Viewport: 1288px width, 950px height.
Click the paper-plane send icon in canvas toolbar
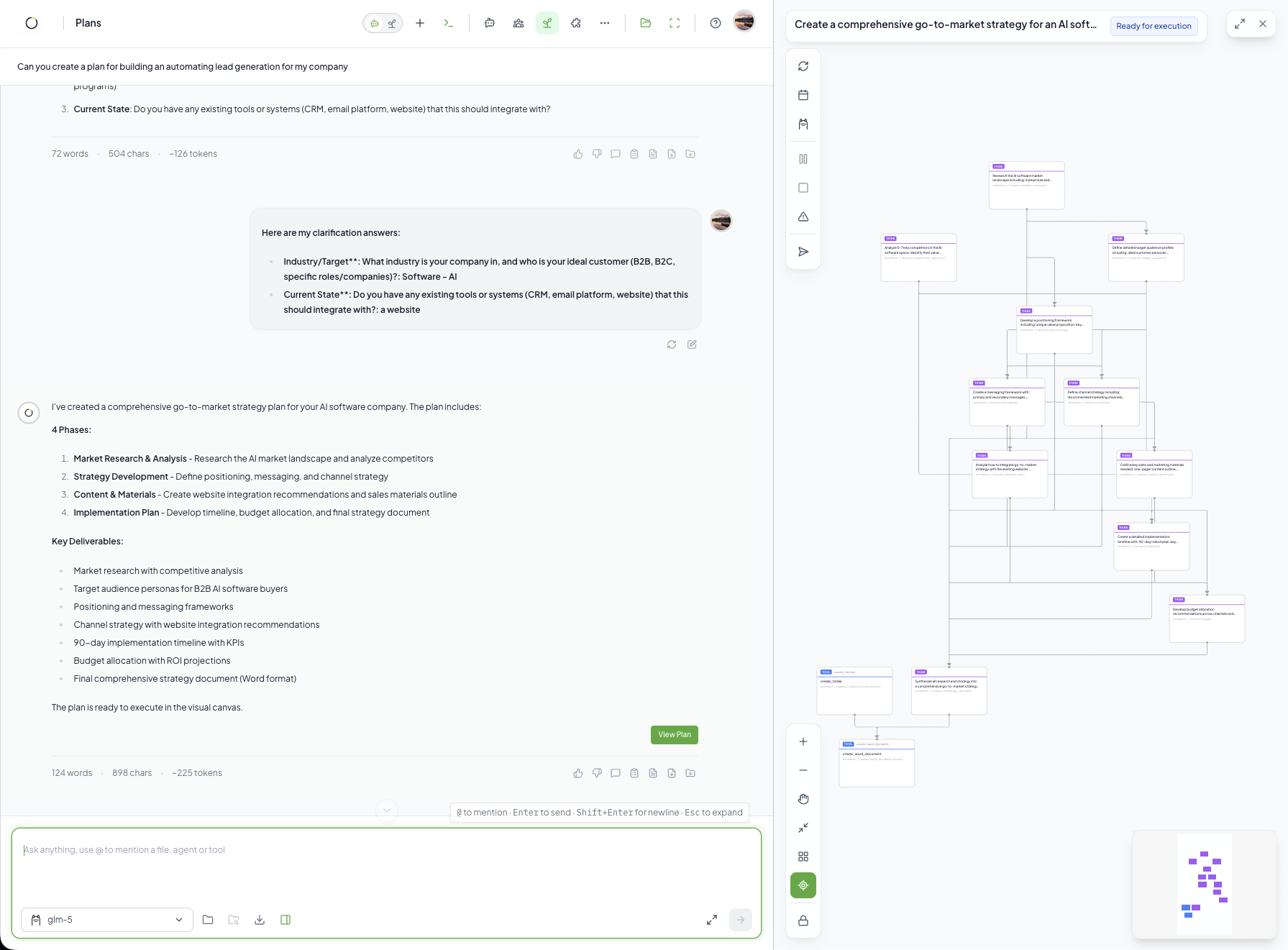[803, 252]
